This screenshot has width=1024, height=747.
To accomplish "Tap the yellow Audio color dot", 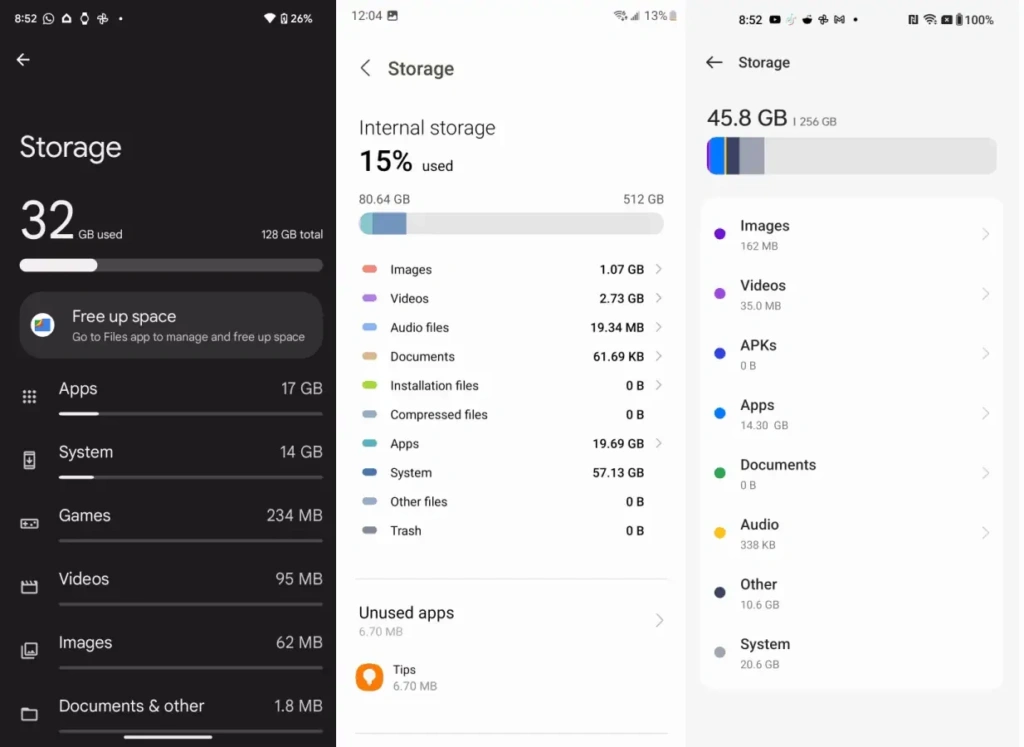I will (720, 533).
